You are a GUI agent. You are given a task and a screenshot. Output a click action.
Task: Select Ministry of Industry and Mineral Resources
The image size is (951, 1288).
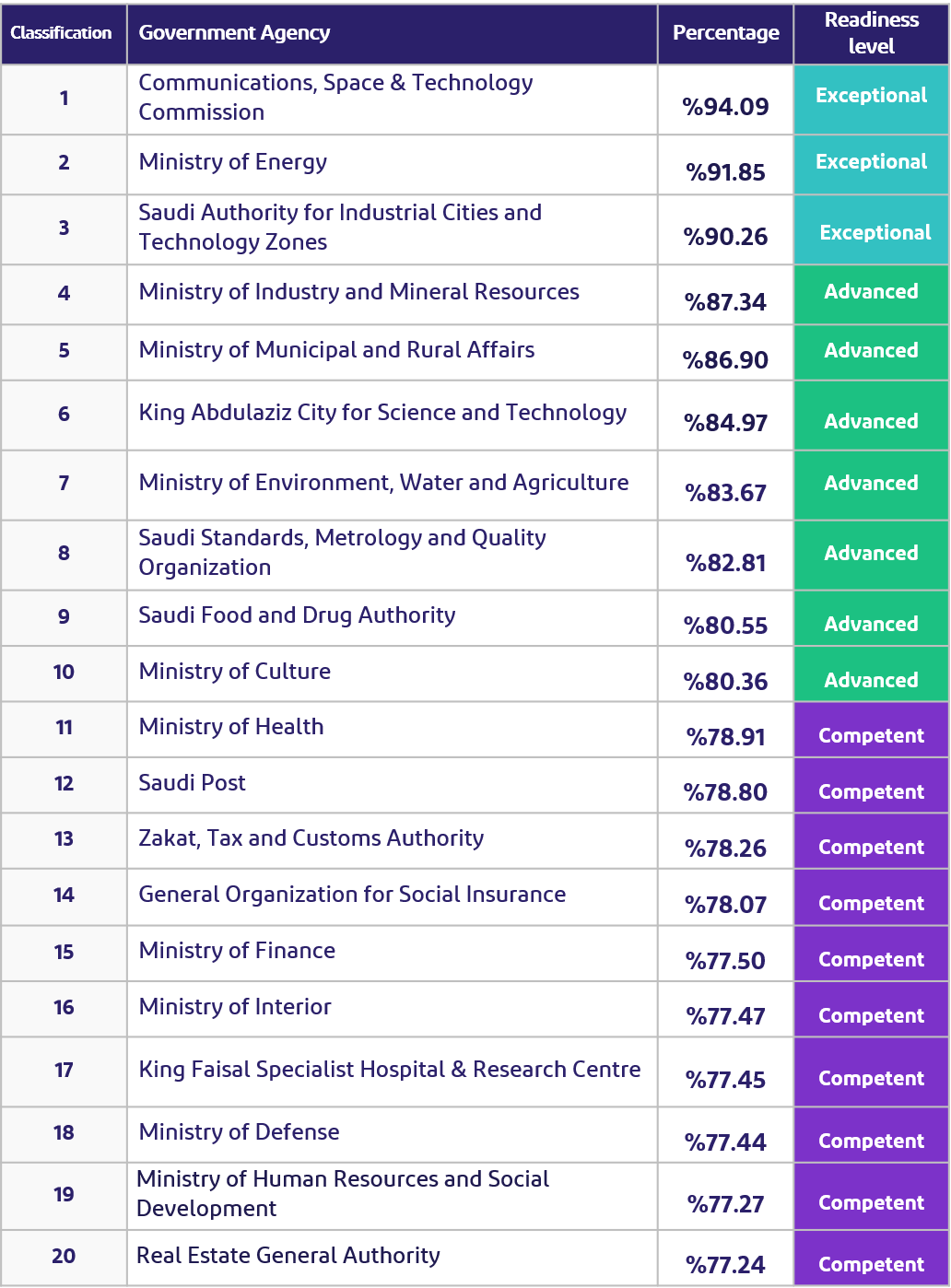tap(358, 293)
